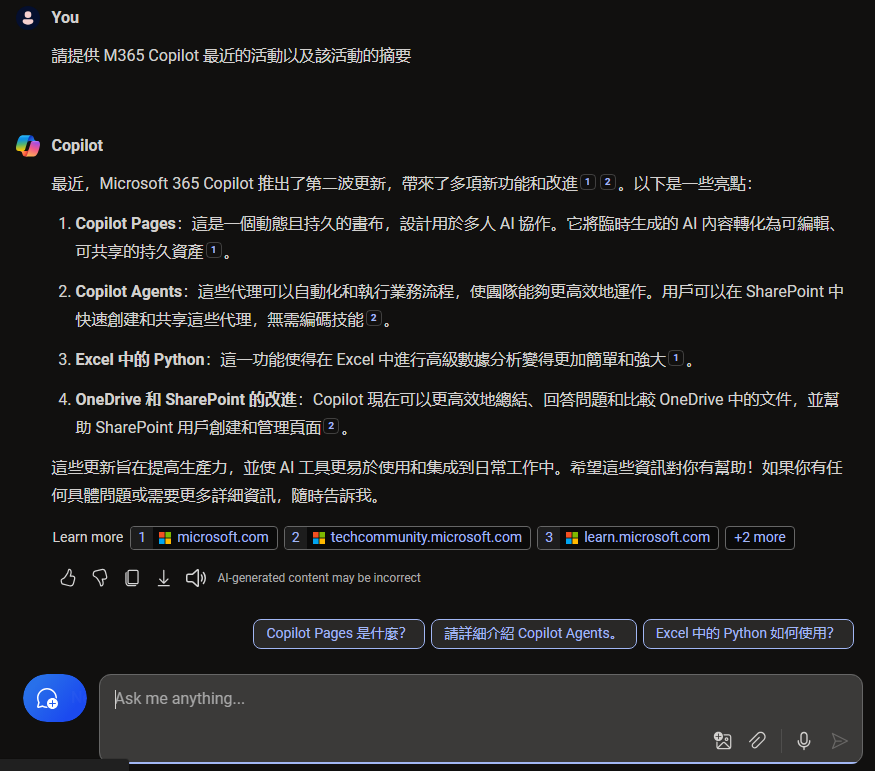
Task: Click citation 2 after OneDrive SharePoint item
Action: point(331,426)
